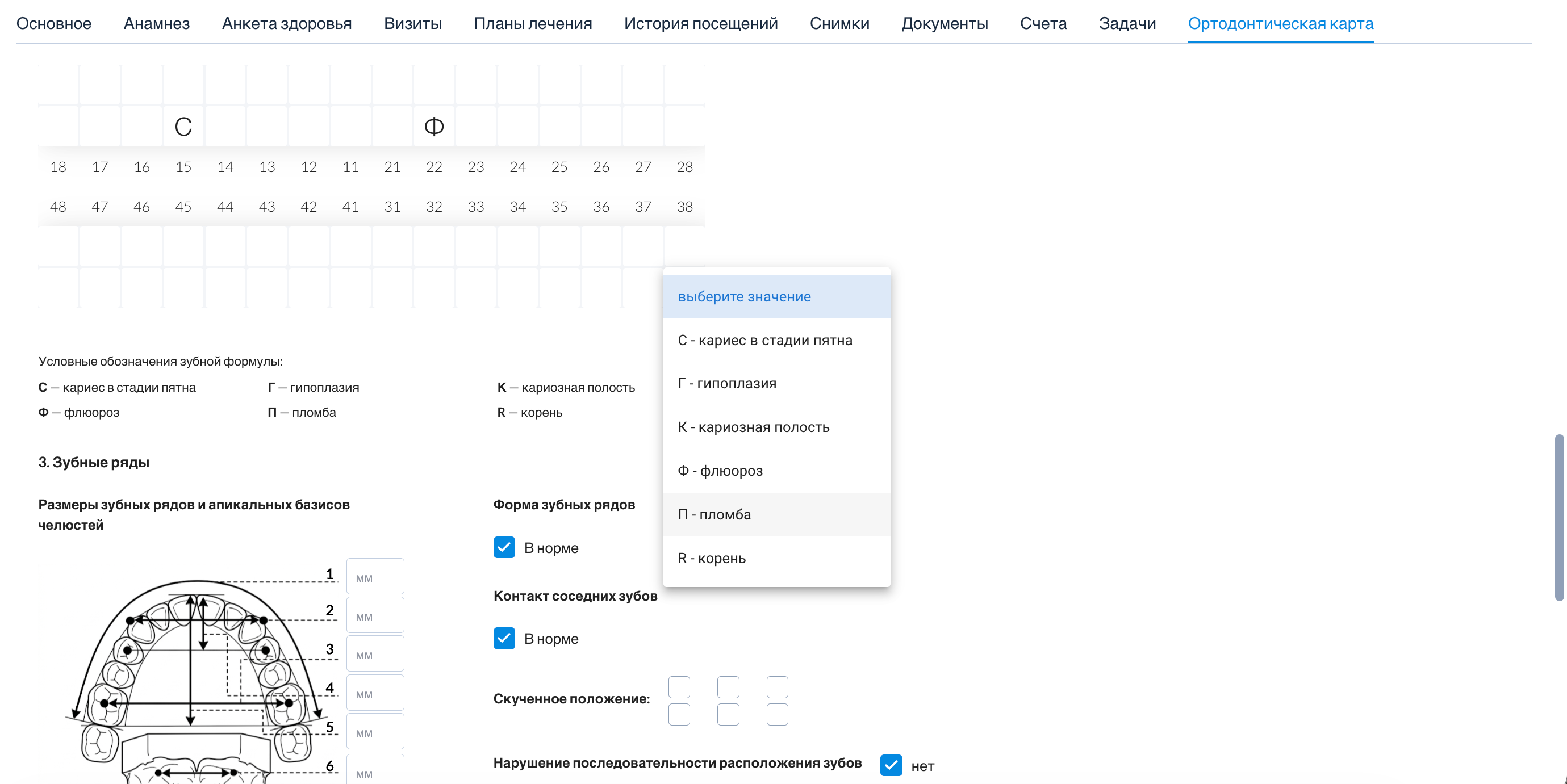Click measurement 1 мм input field
The image size is (1567, 784).
tap(375, 577)
